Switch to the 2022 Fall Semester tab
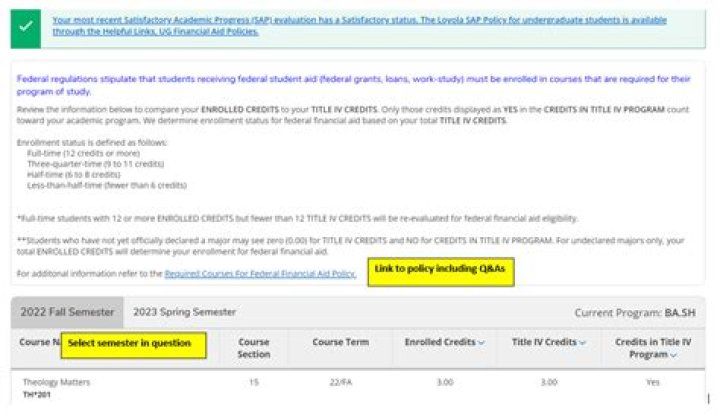The height and width of the screenshot is (415, 720). point(68,311)
